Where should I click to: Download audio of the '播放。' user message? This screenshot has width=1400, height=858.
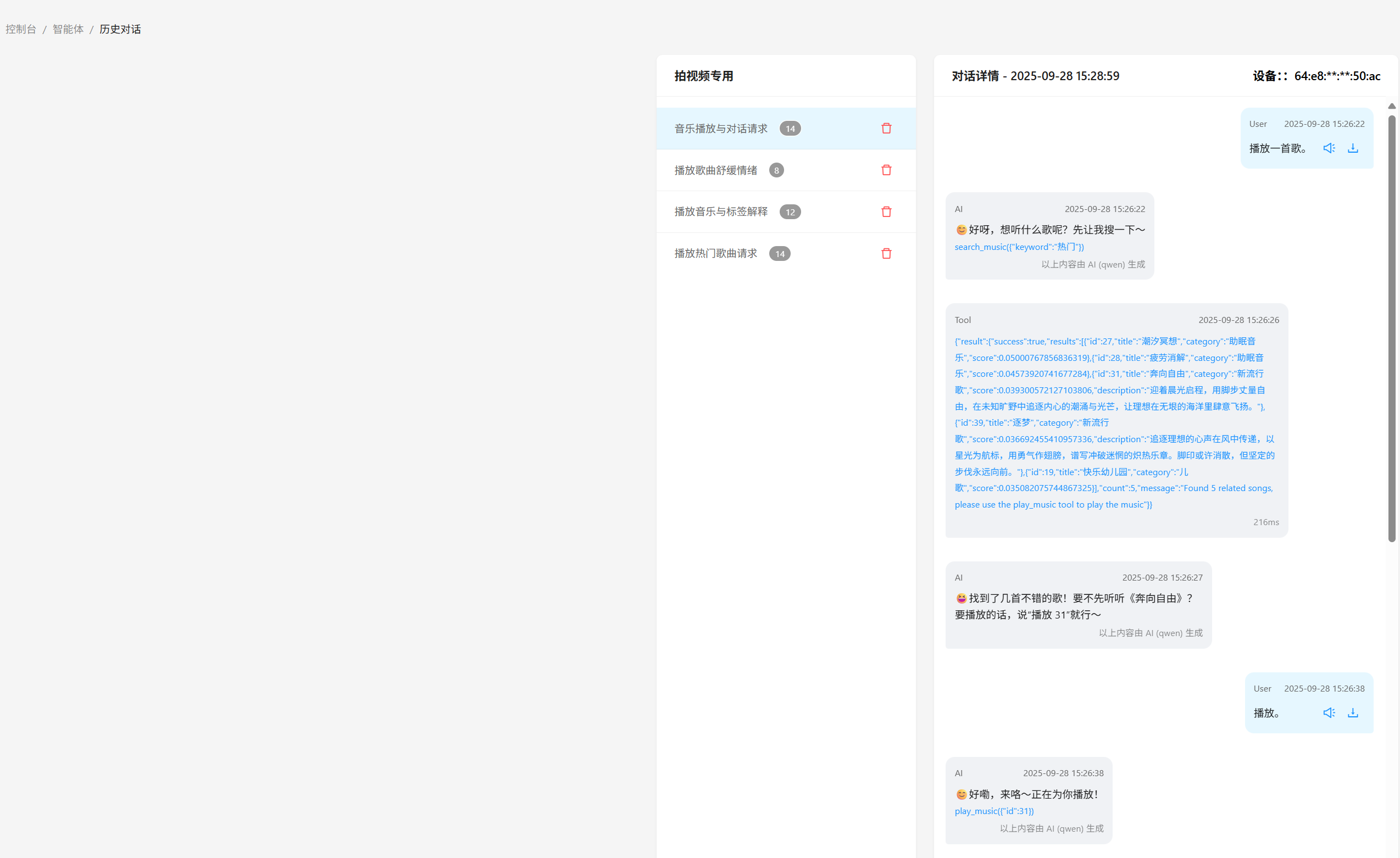point(1353,712)
